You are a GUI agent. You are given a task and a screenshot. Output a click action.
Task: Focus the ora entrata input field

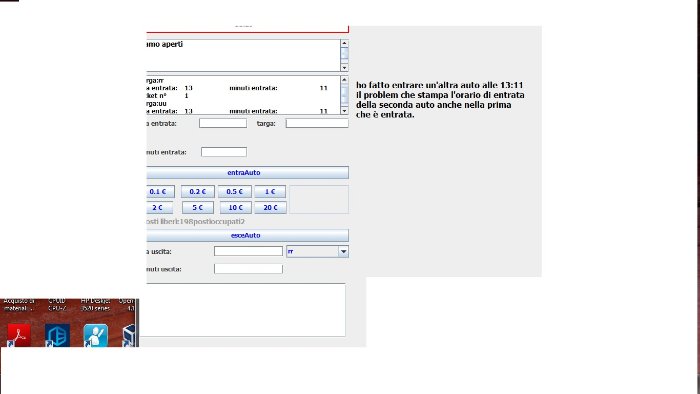coord(223,123)
